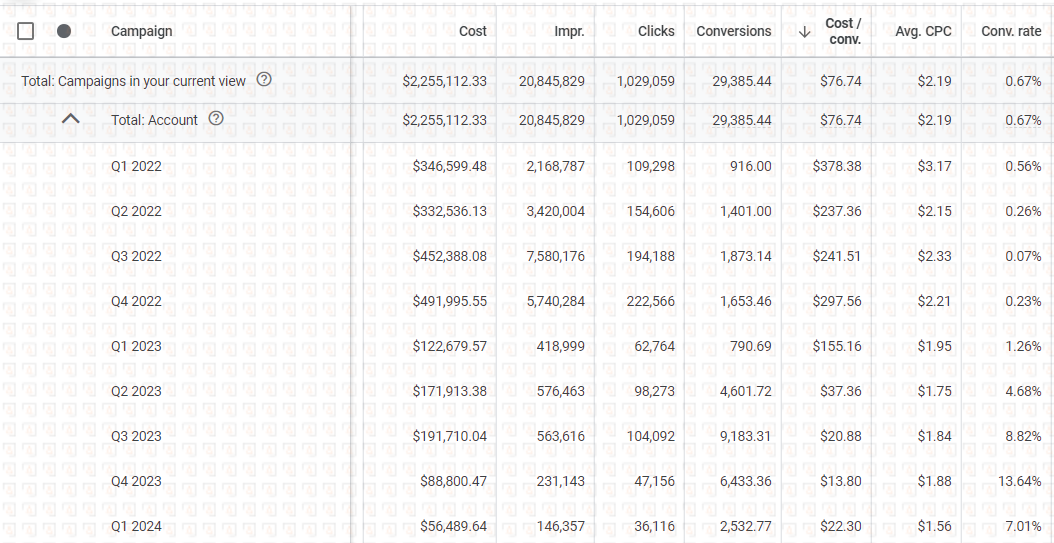Sort by the Conversions column header

click(733, 31)
